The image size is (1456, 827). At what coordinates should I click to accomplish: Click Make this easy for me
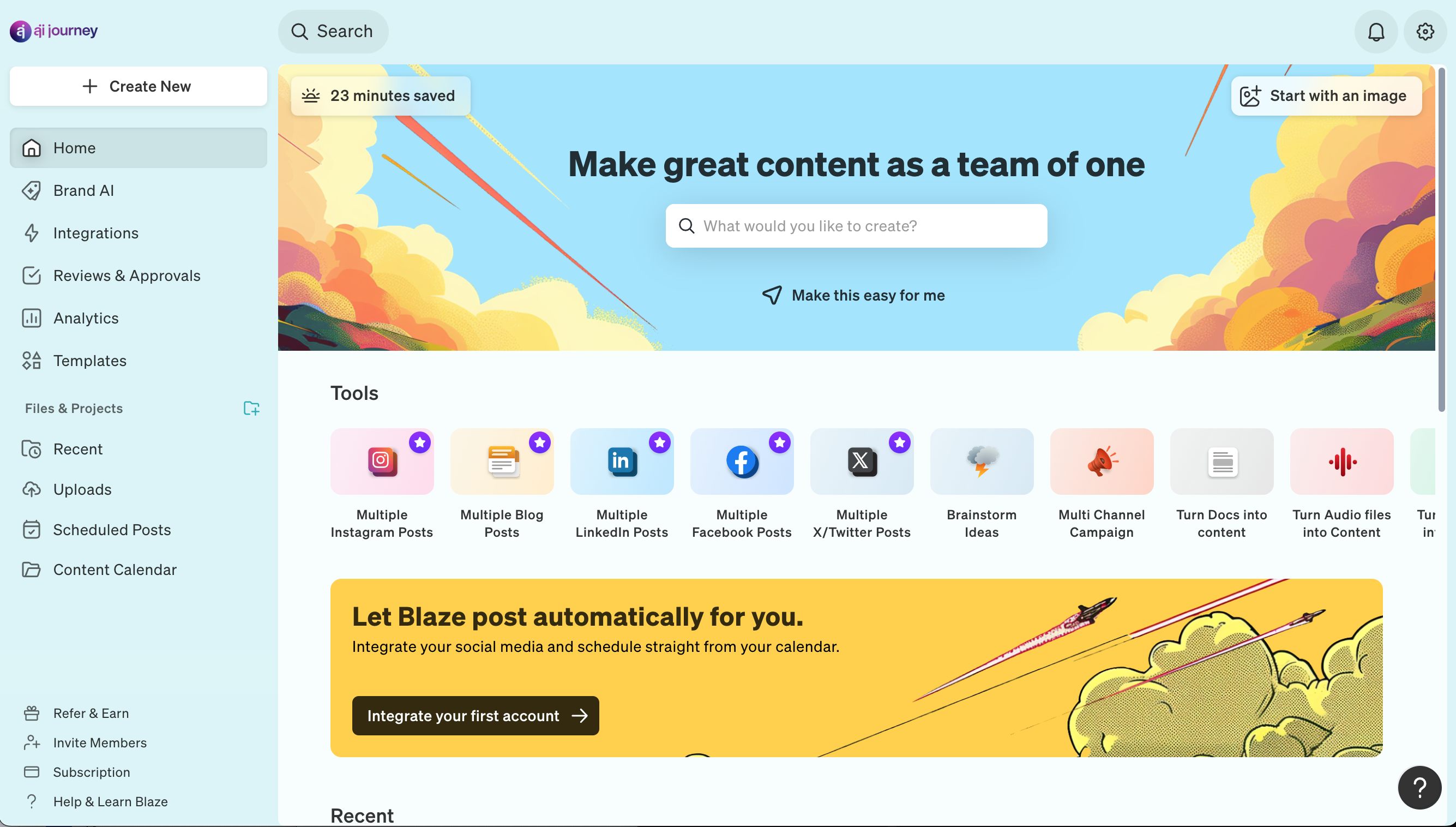pyautogui.click(x=853, y=295)
